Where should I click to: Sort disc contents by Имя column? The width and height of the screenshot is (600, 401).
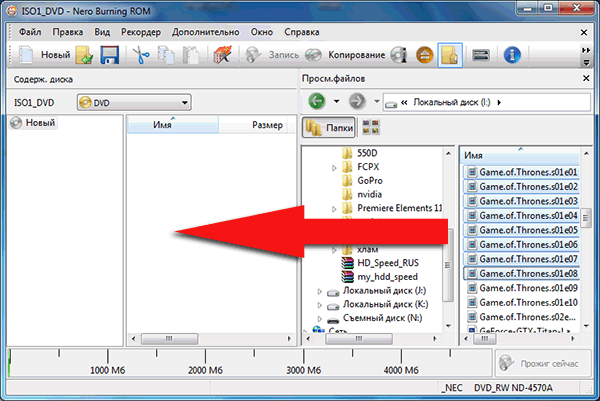click(173, 125)
